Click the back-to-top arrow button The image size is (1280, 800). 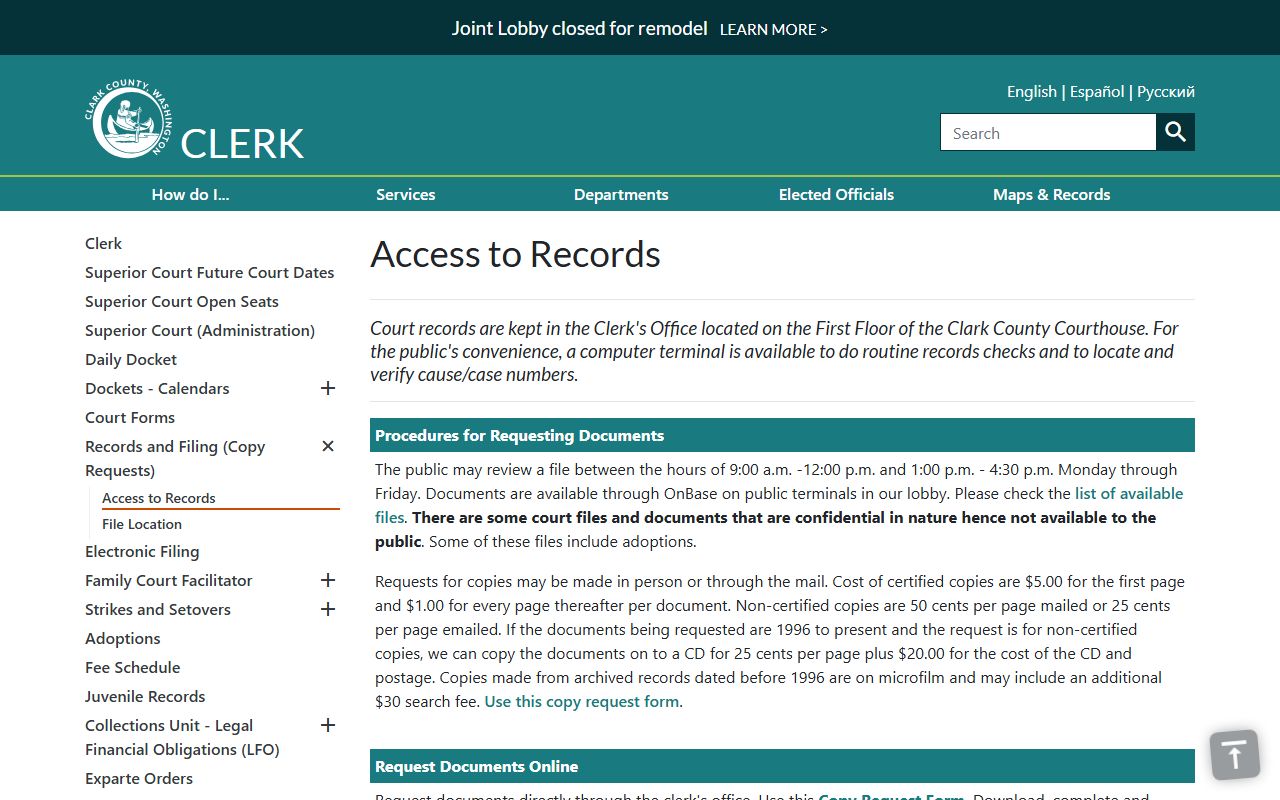point(1235,754)
